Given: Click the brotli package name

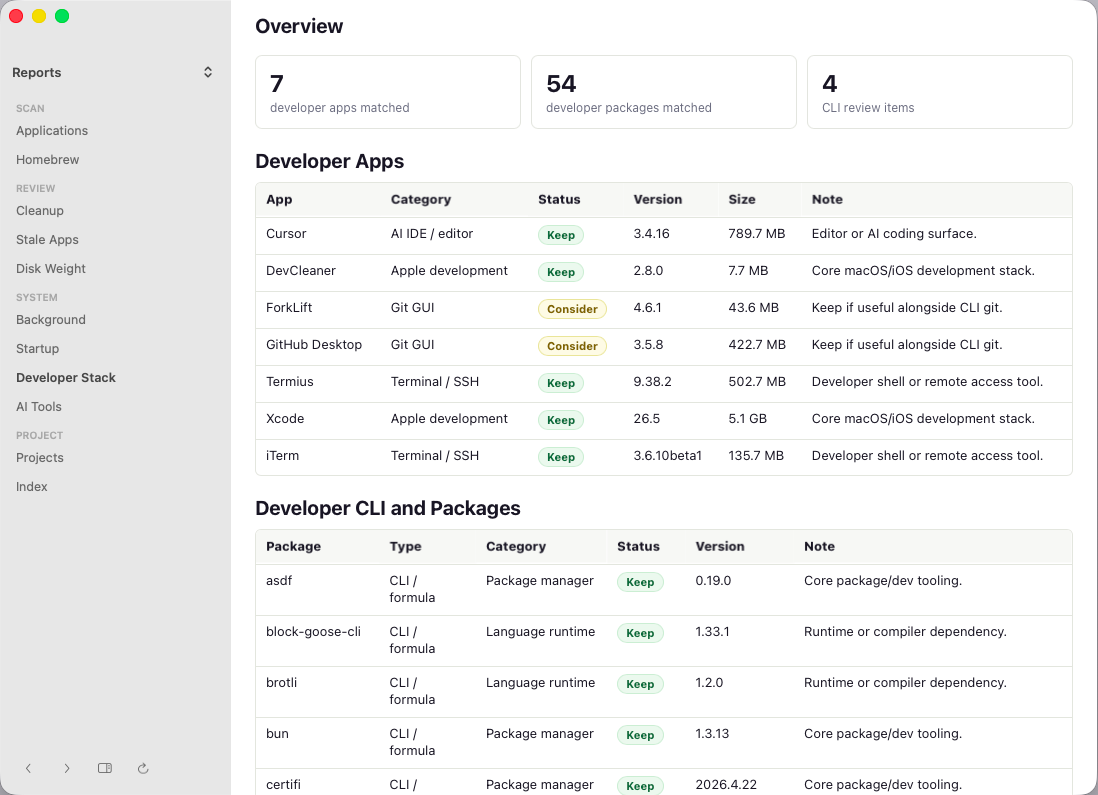Looking at the screenshot, I should pyautogui.click(x=282, y=683).
